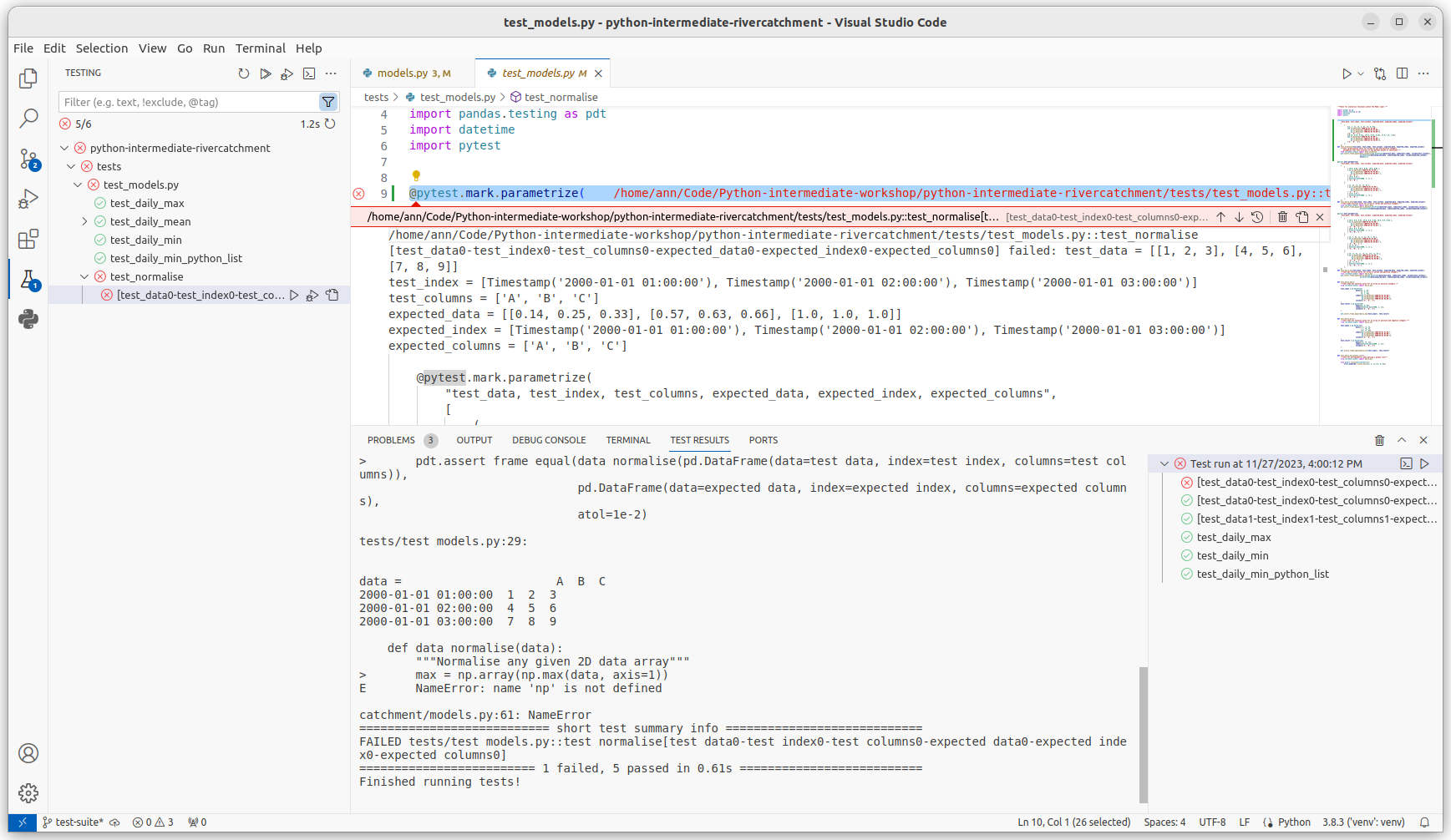The height and width of the screenshot is (840, 1451).
Task: Open Python extension view in activity bar
Action: pos(28,319)
